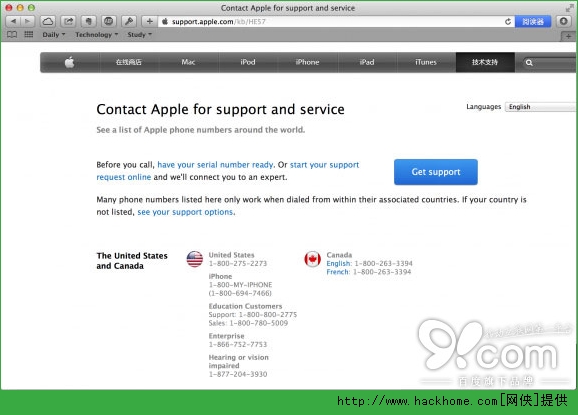The image size is (578, 415).
Task: Open the Languages English dropdown
Action: (540, 107)
